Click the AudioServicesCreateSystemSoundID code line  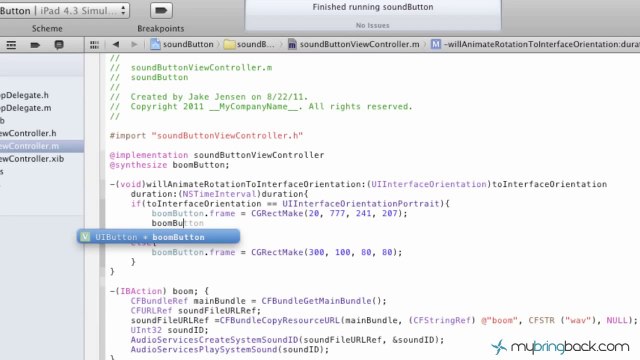click(287, 340)
